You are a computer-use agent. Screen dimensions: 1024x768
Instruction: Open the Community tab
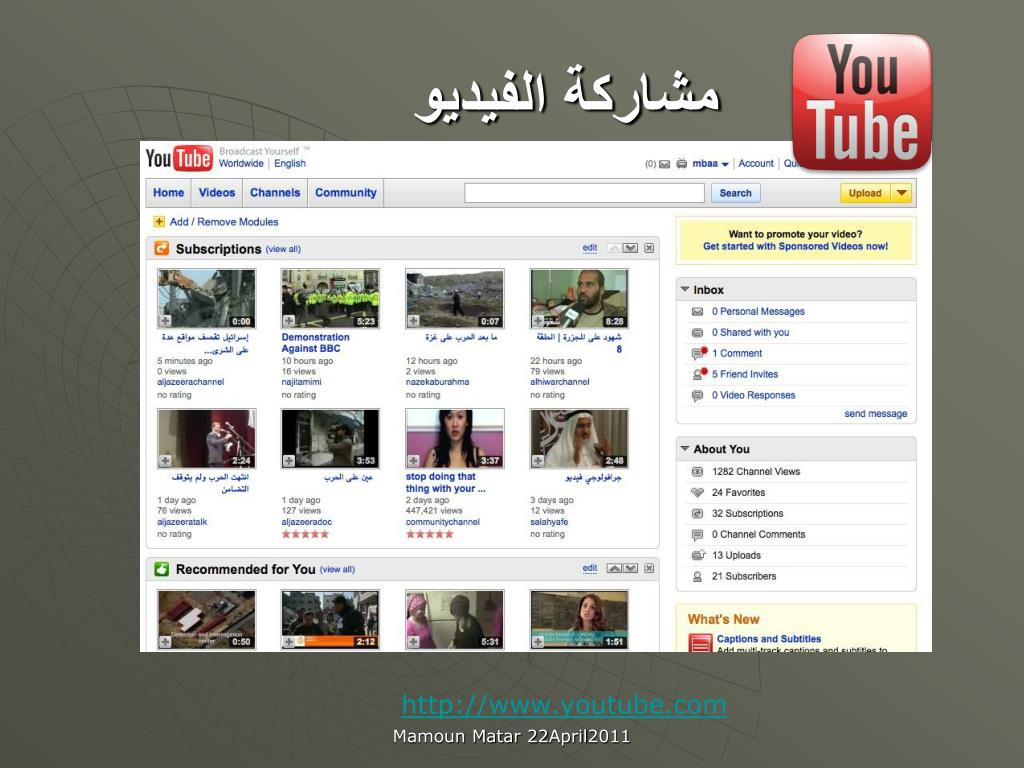345,193
